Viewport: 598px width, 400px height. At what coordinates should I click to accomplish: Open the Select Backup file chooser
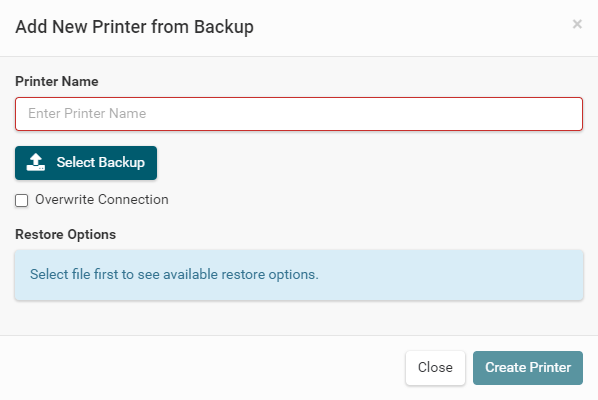86,163
